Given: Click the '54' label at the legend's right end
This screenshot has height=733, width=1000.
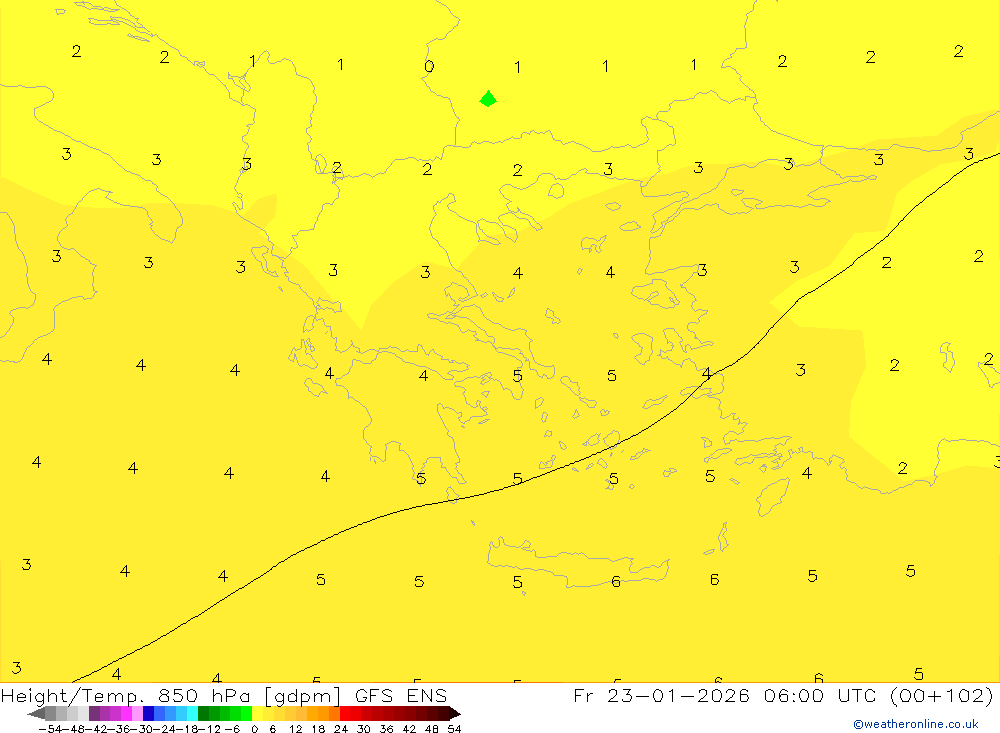Looking at the screenshot, I should [x=454, y=729].
